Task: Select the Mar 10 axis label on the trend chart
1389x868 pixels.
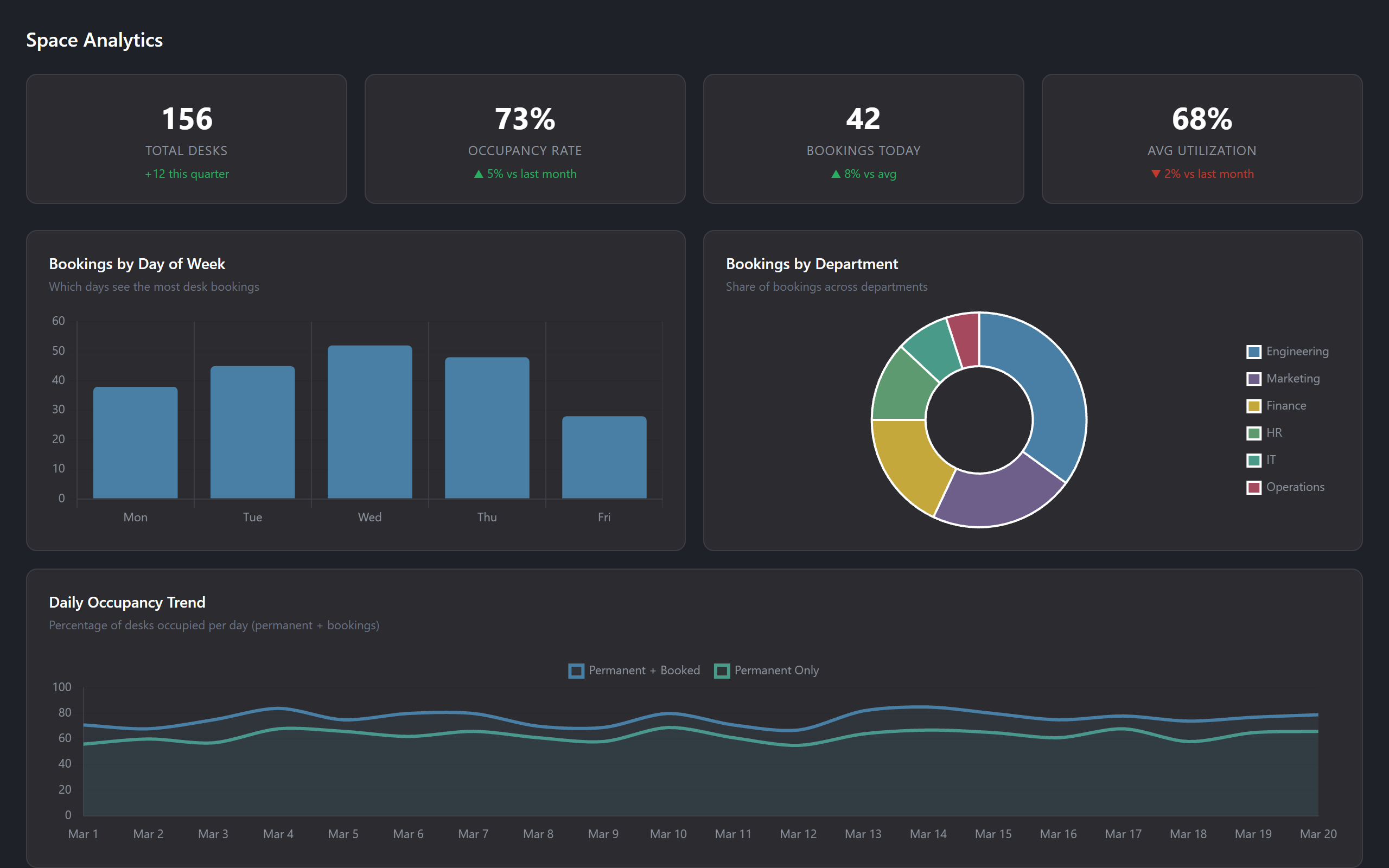Action: [667, 834]
